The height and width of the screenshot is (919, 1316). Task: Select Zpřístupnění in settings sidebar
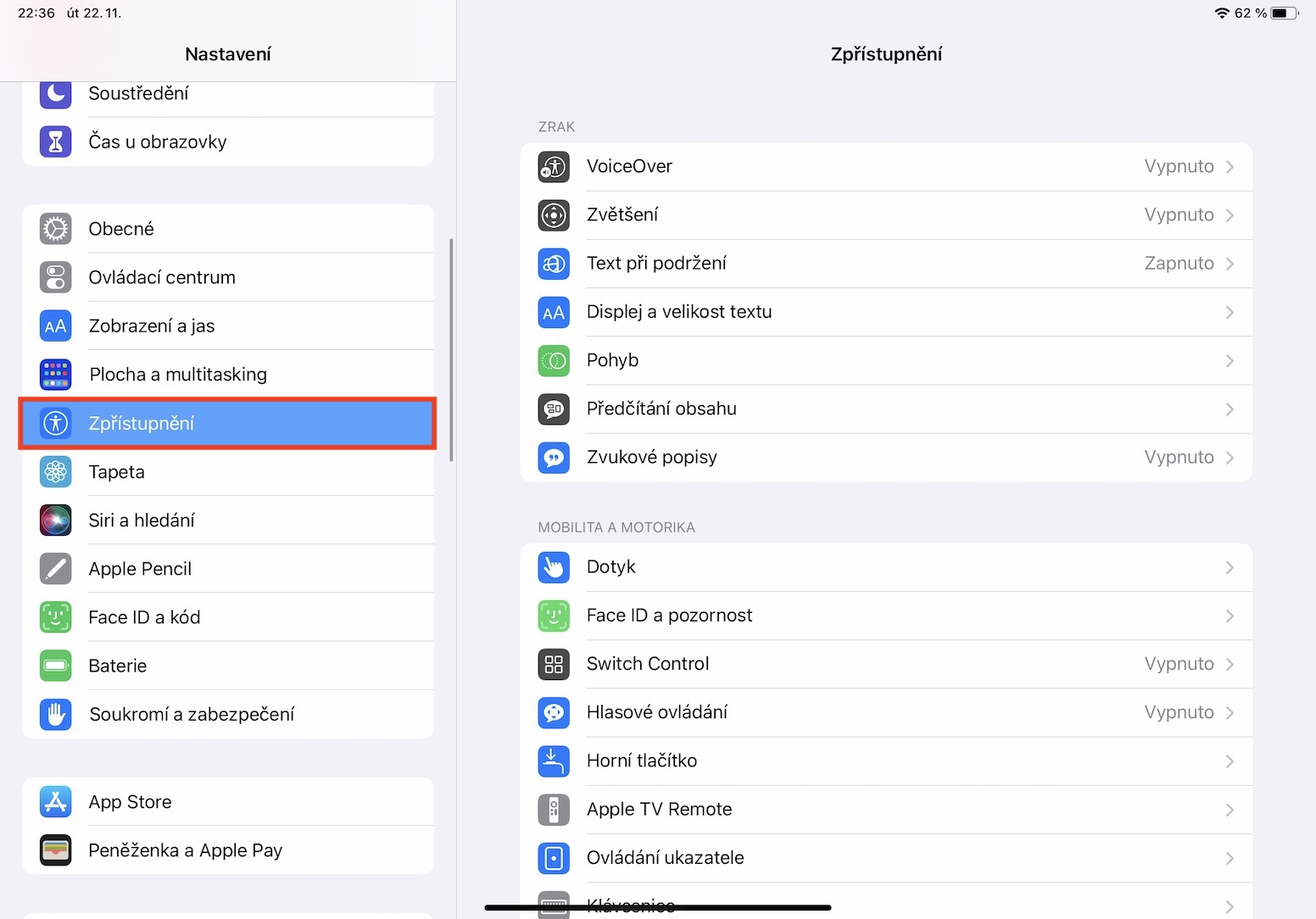(142, 423)
